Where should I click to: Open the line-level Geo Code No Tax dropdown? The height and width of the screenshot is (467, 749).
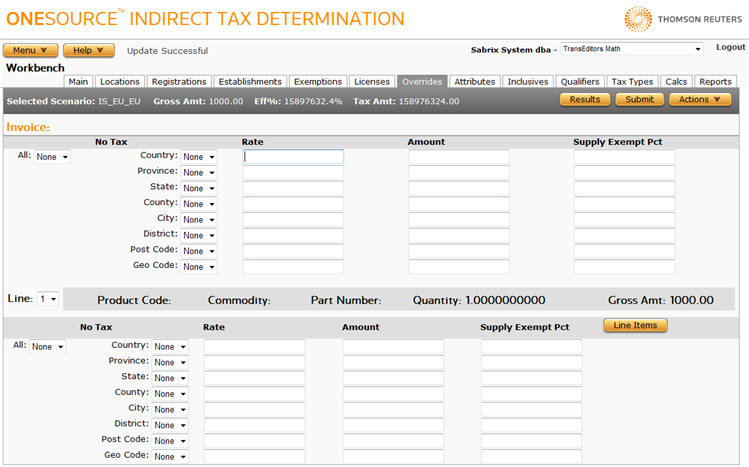point(169,456)
